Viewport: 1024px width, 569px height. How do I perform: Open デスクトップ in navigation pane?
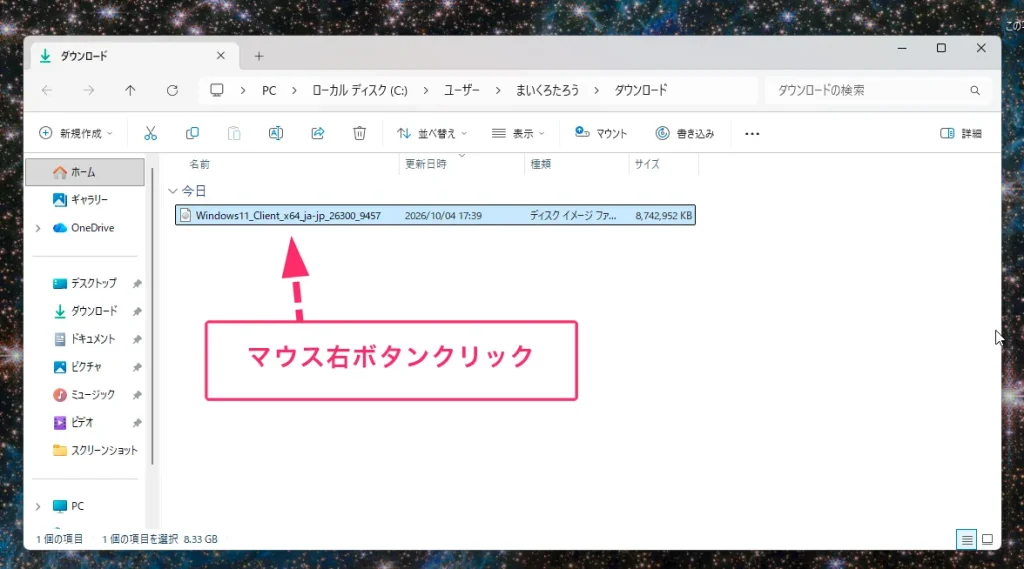point(85,284)
